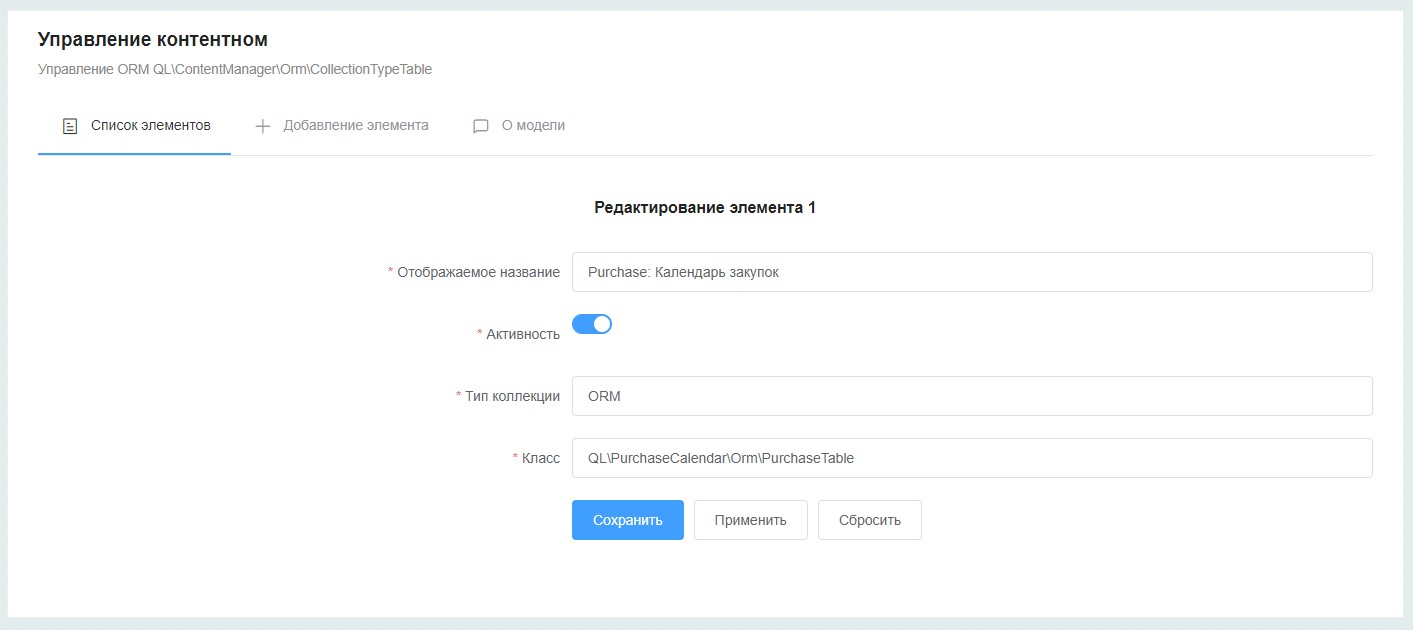Image resolution: width=1413 pixels, height=630 pixels.
Task: Click the speech bubble icon beside О модели
Action: pyautogui.click(x=481, y=126)
